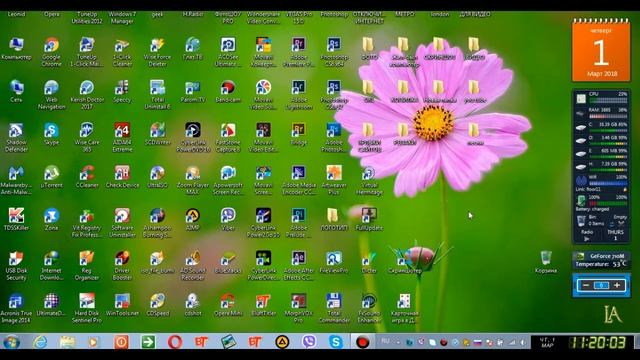Open the FullUpdate desktop shortcut
The width and height of the screenshot is (640, 360).
369,219
